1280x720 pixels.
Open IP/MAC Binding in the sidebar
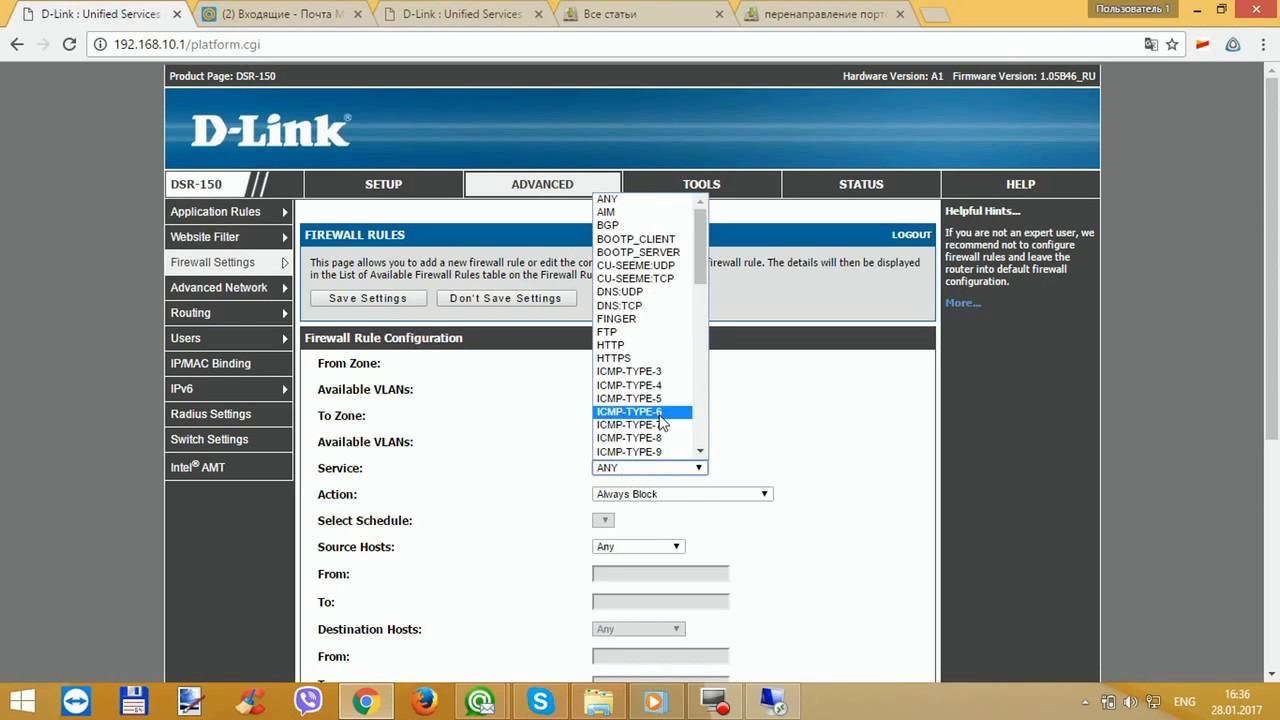(228, 364)
